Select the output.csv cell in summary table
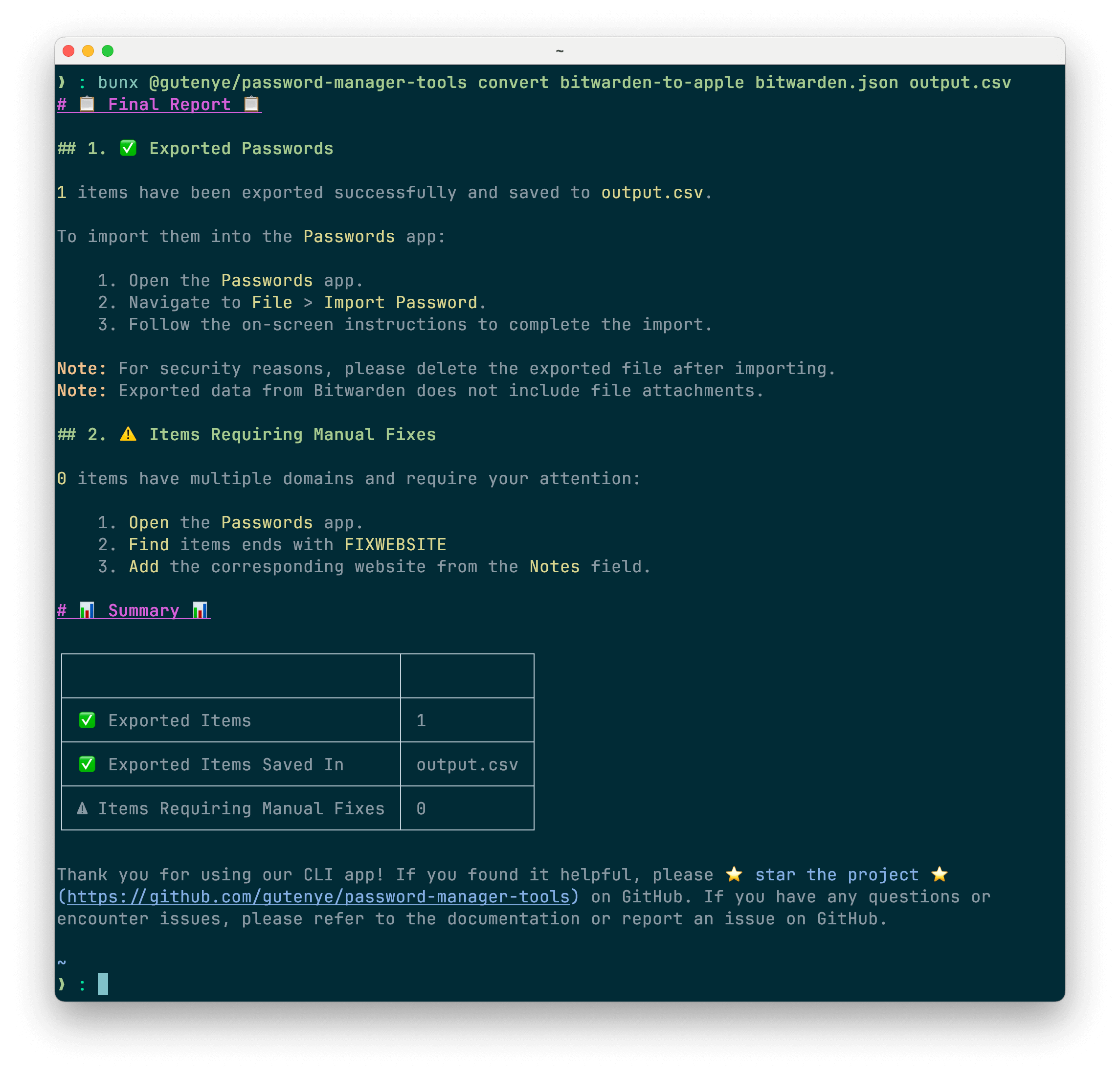The width and height of the screenshot is (1120, 1074). pos(467,764)
